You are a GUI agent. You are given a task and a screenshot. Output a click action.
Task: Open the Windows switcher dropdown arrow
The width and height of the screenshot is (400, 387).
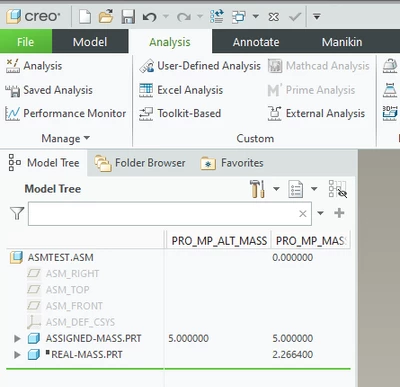[x=256, y=16]
